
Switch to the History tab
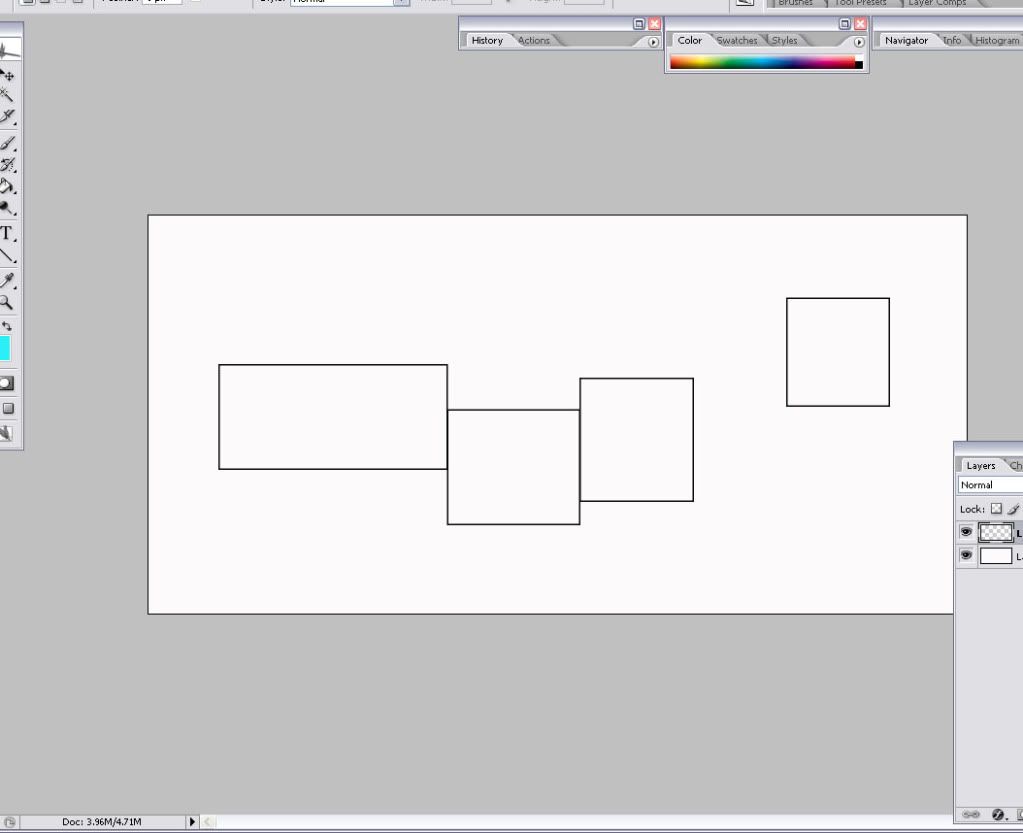click(487, 40)
